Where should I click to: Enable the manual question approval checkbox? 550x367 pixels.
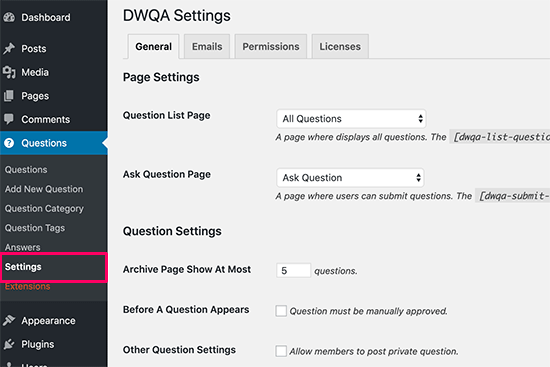pyautogui.click(x=281, y=311)
